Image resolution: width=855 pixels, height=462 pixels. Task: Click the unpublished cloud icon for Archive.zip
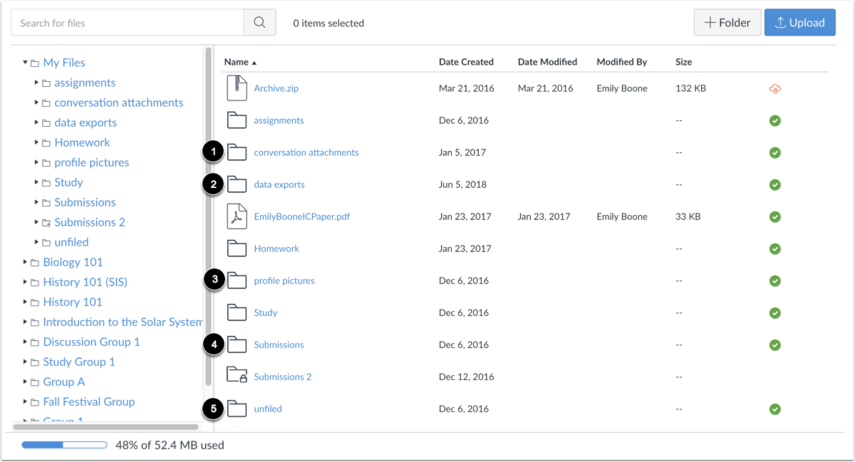775,89
